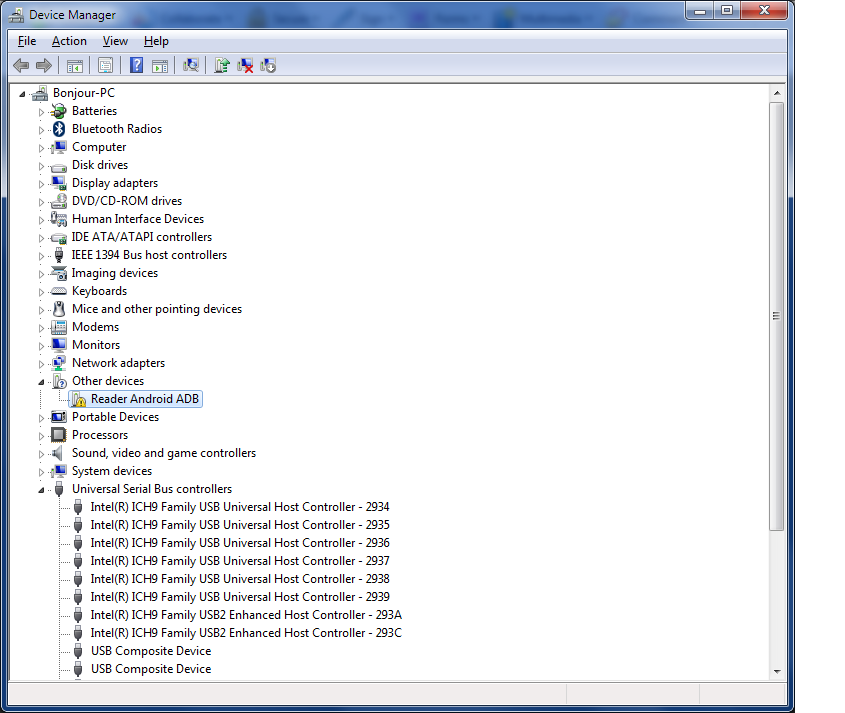
Task: Click the Update Driver Software icon
Action: [x=221, y=66]
